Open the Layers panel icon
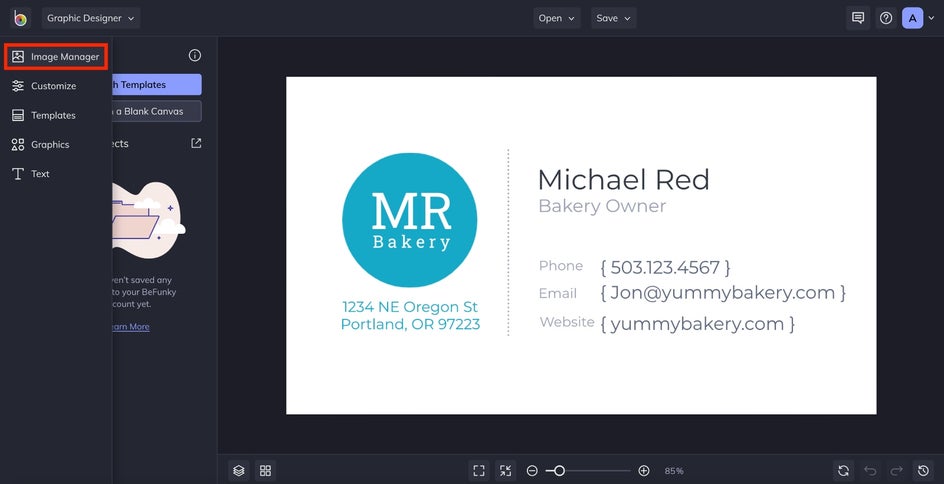This screenshot has height=484, width=944. tap(239, 471)
